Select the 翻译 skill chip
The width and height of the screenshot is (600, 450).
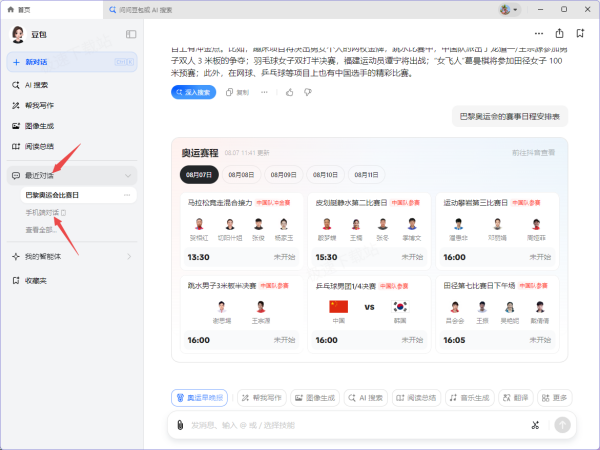click(515, 398)
